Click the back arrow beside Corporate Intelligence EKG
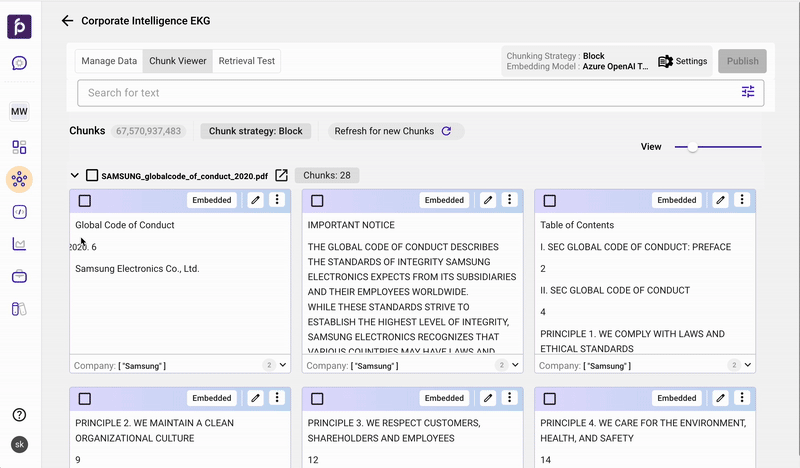Screen dimensions: 800x468 coord(67,20)
